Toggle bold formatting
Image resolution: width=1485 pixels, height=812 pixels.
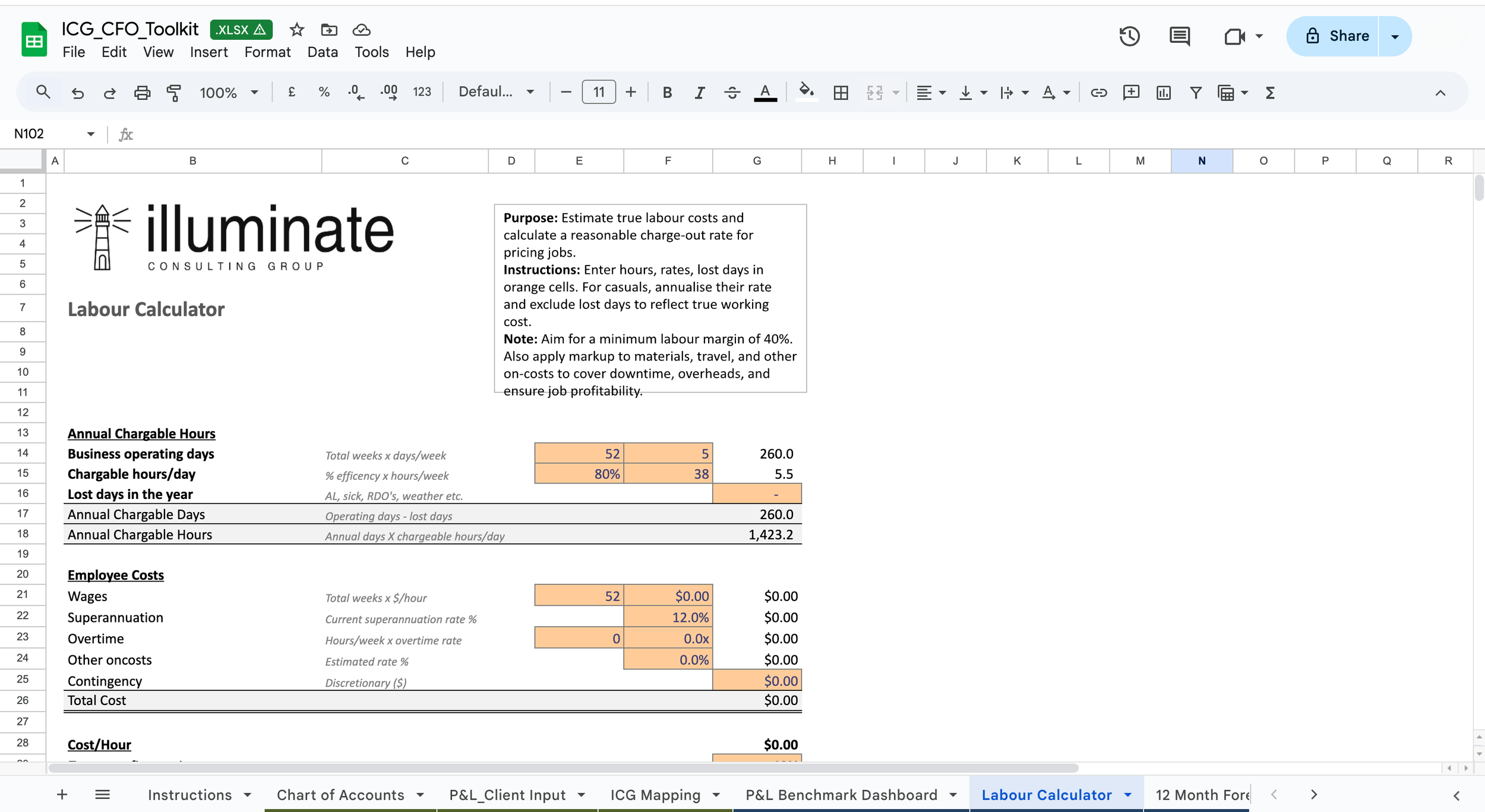click(667, 92)
